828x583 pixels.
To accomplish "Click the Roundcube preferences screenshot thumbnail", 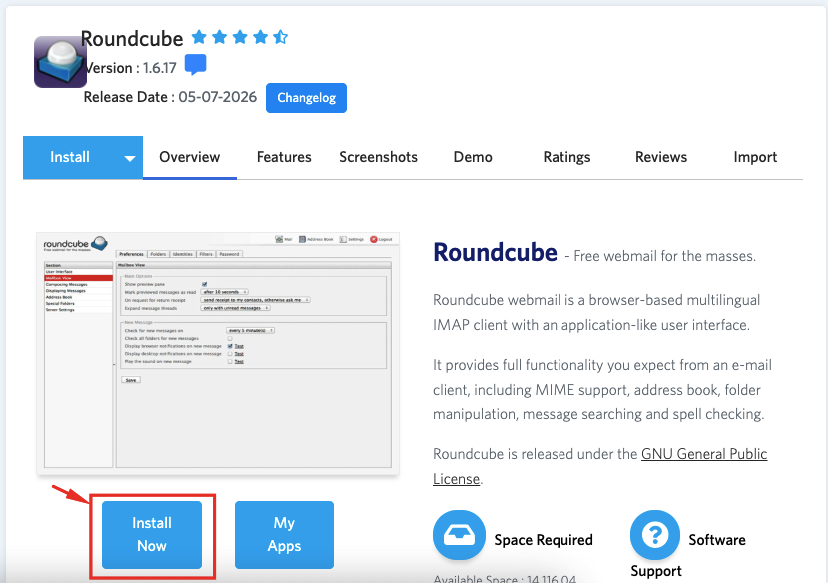I will (218, 353).
